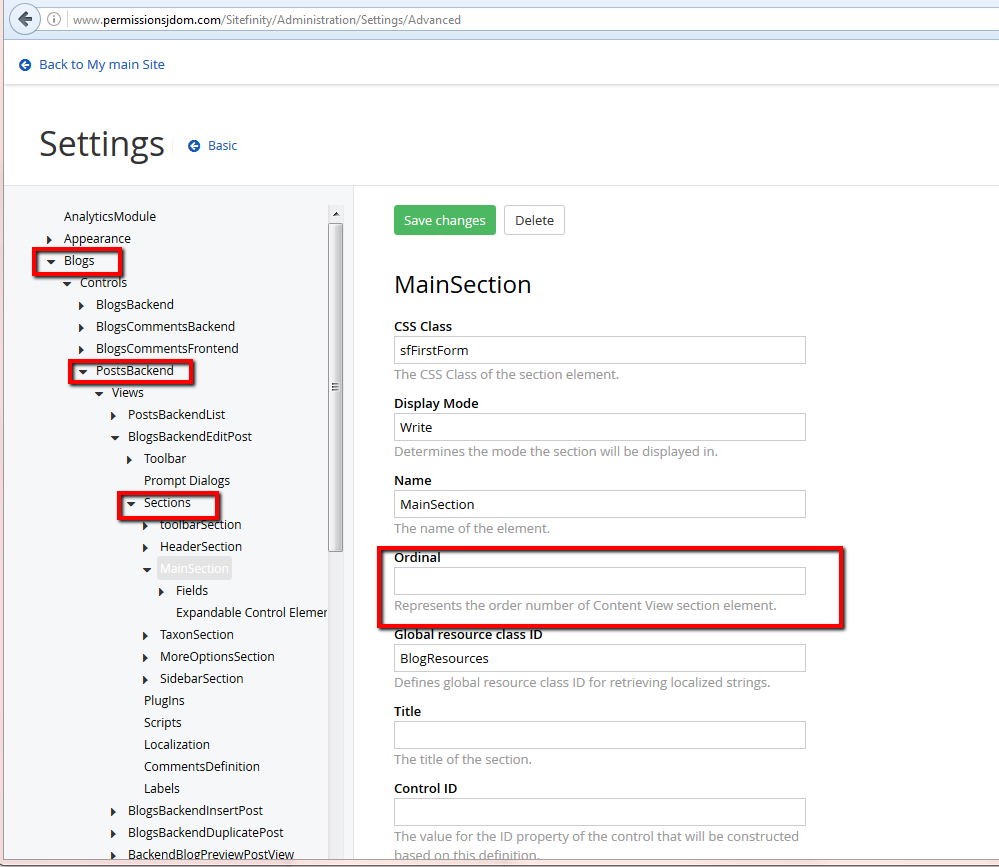Screen dimensions: 999x867
Task: Switch to the Basic settings view
Action: (x=219, y=146)
